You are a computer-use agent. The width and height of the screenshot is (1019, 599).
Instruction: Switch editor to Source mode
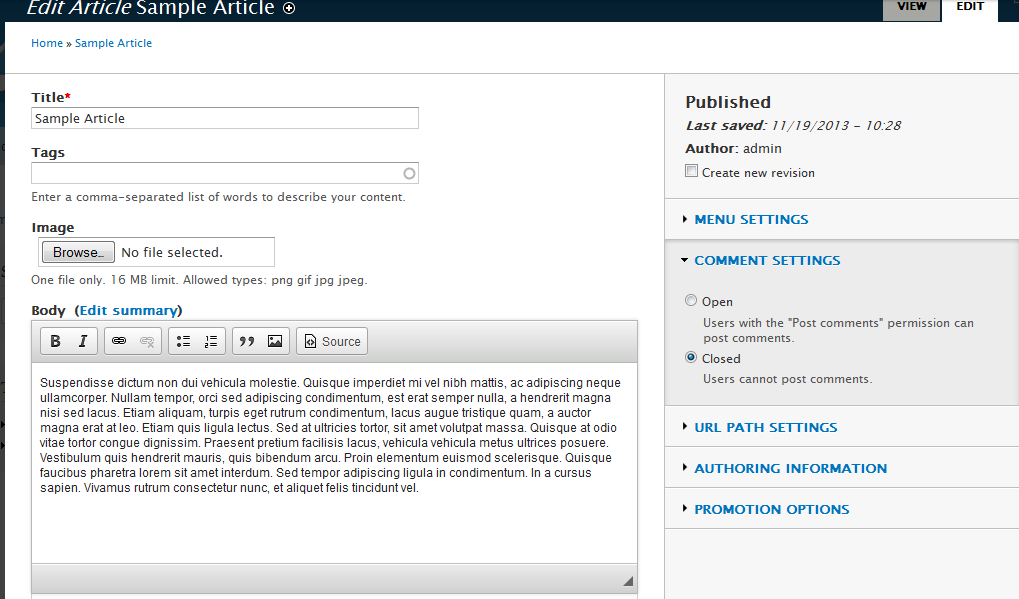coord(332,341)
